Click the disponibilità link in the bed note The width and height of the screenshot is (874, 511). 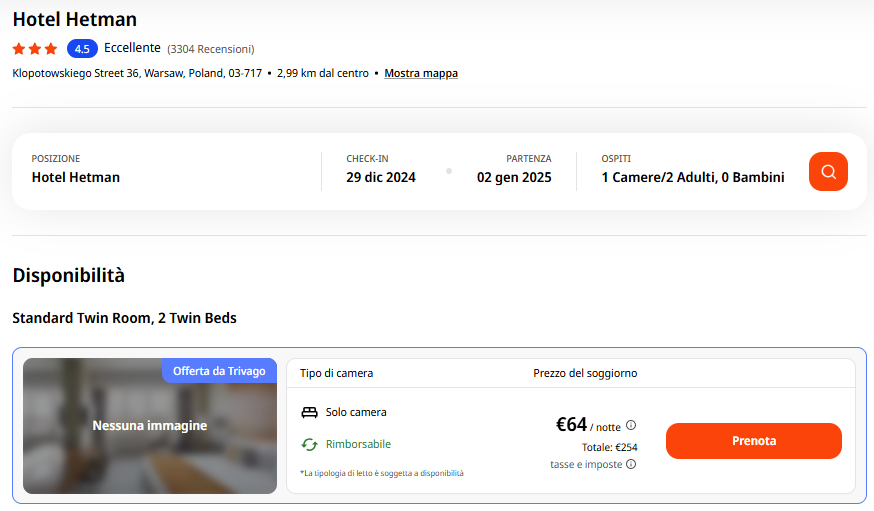click(442, 473)
